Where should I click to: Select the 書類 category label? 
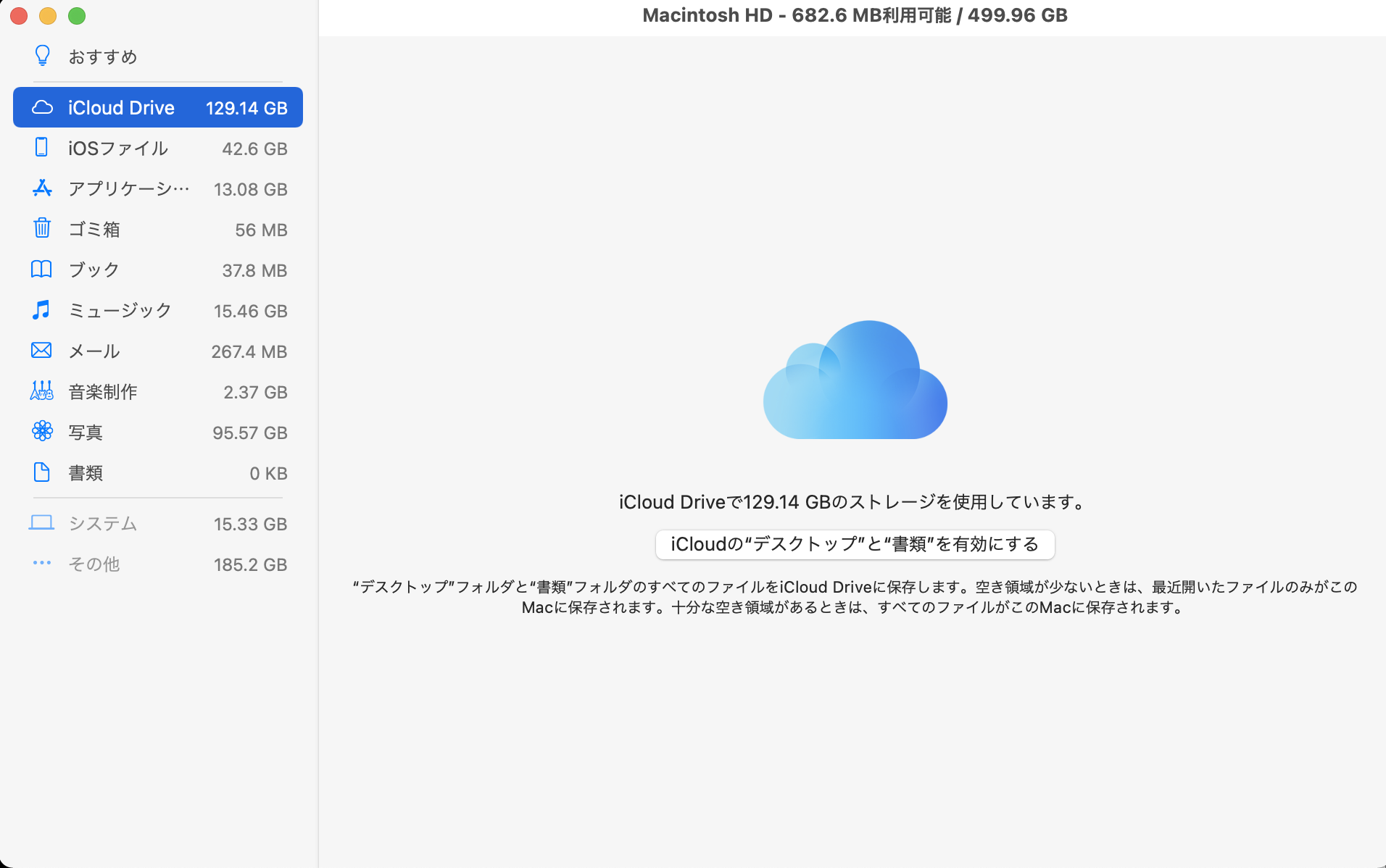(86, 473)
